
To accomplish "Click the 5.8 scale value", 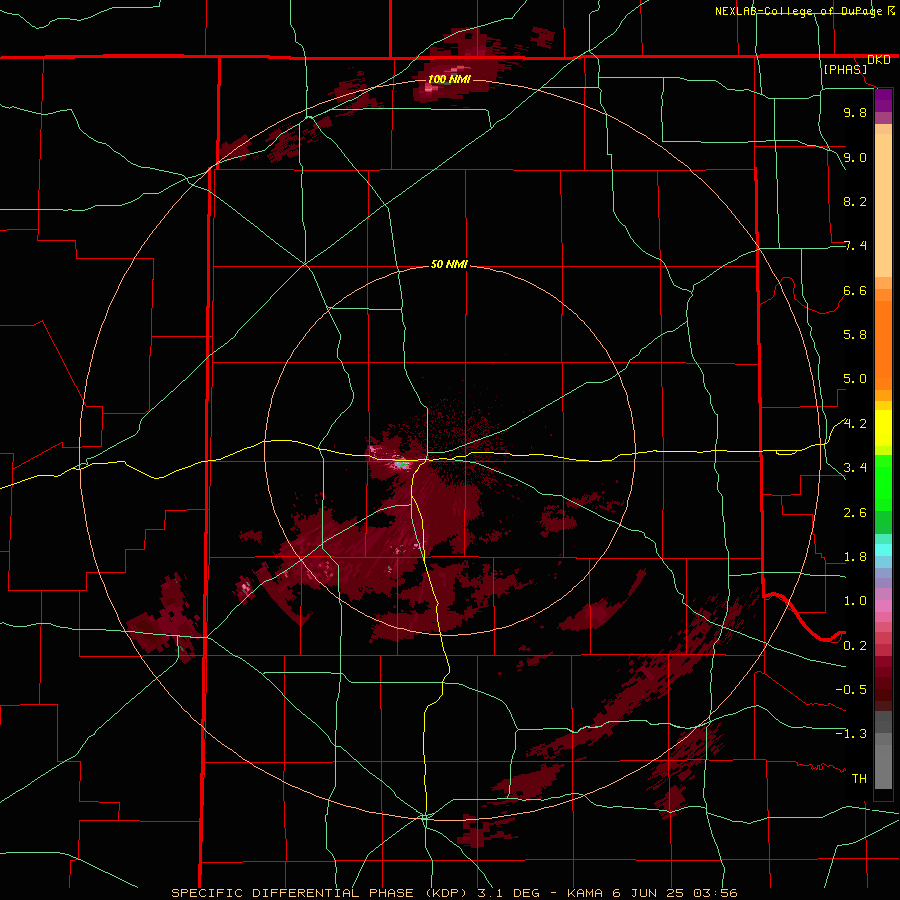I will [x=855, y=335].
